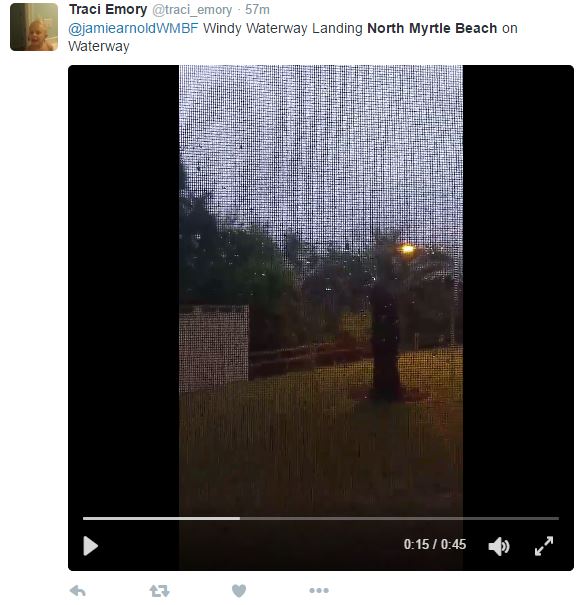Select the bold North Myrtle Beach text
The image size is (586, 605).
pos(432,28)
